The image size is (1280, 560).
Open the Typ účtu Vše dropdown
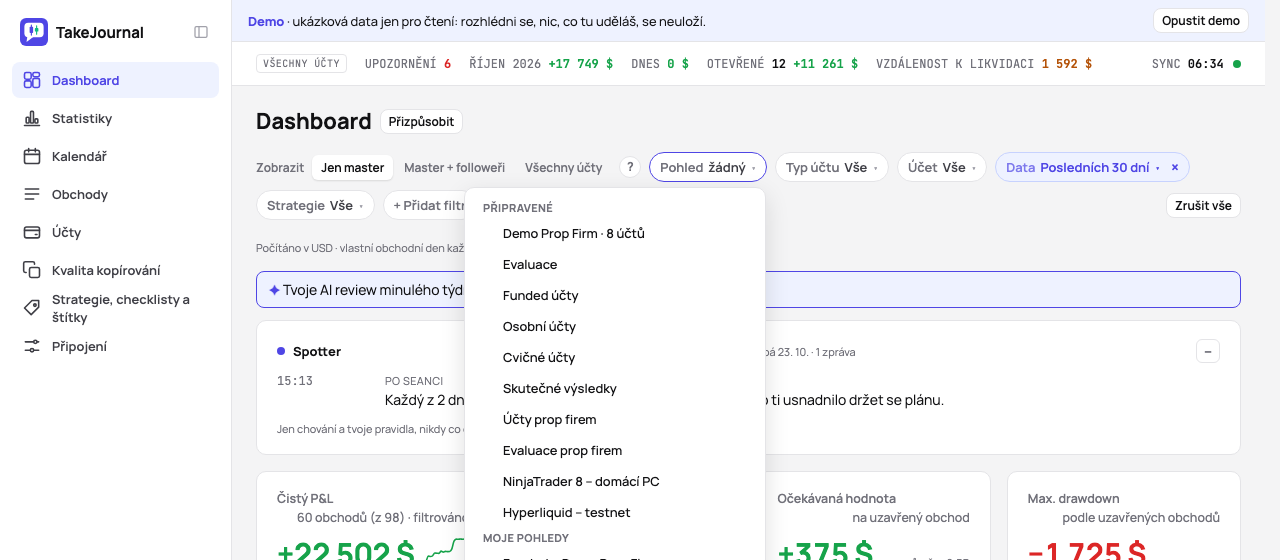(831, 167)
